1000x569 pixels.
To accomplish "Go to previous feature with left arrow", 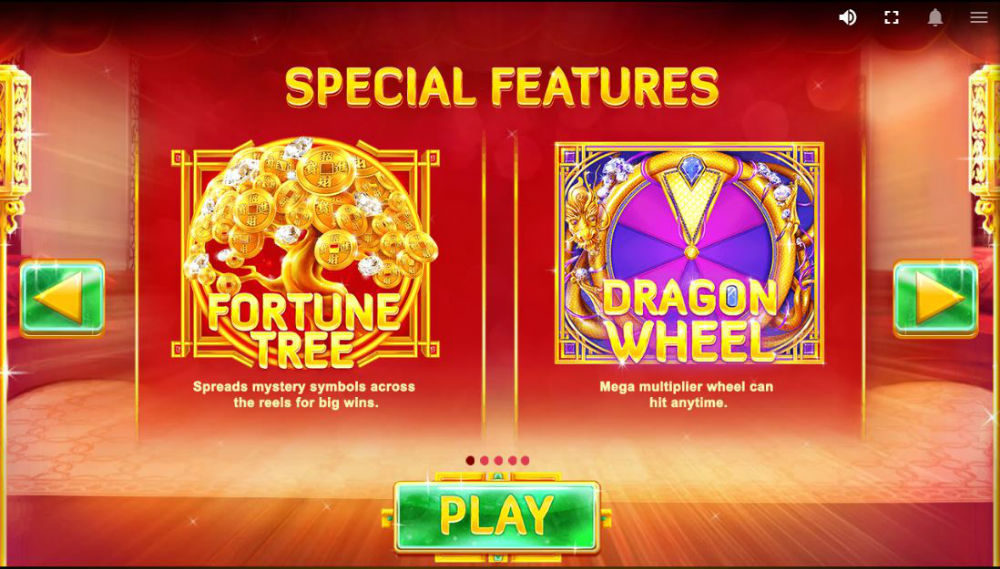I will click(62, 298).
